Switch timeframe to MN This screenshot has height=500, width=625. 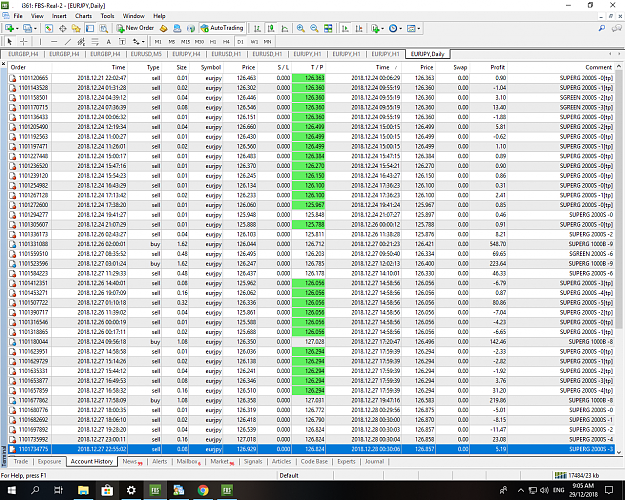click(x=267, y=42)
